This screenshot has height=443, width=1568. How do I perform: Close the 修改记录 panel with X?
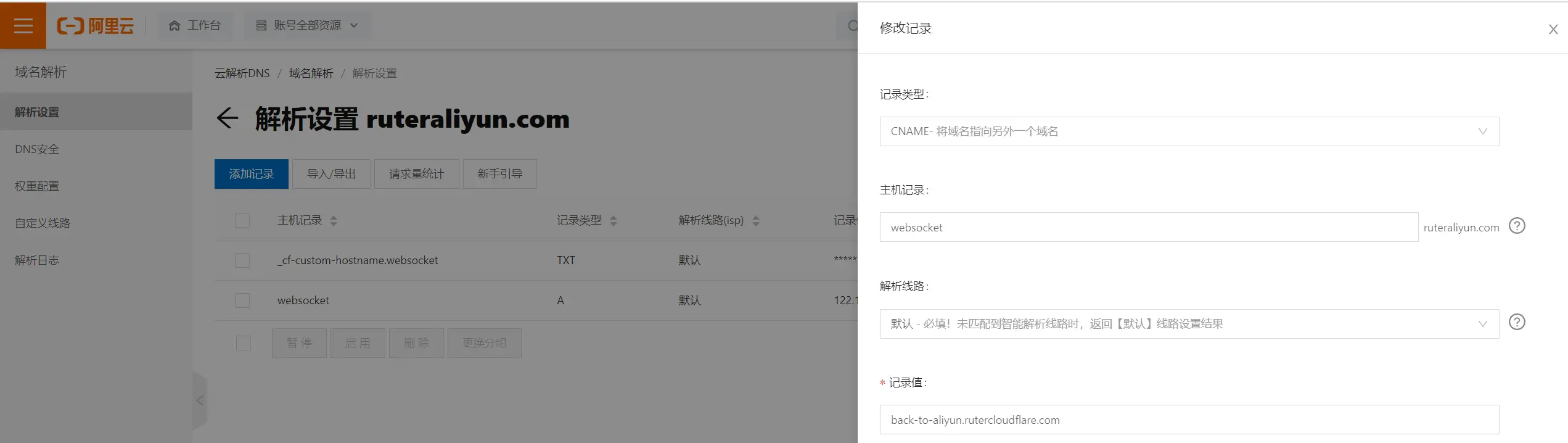tap(1553, 29)
